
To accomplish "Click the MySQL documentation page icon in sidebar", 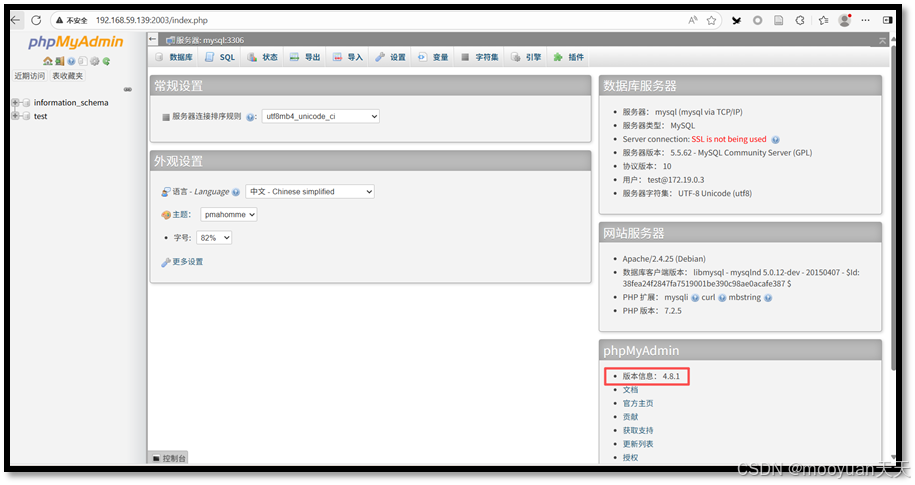I will [83, 61].
